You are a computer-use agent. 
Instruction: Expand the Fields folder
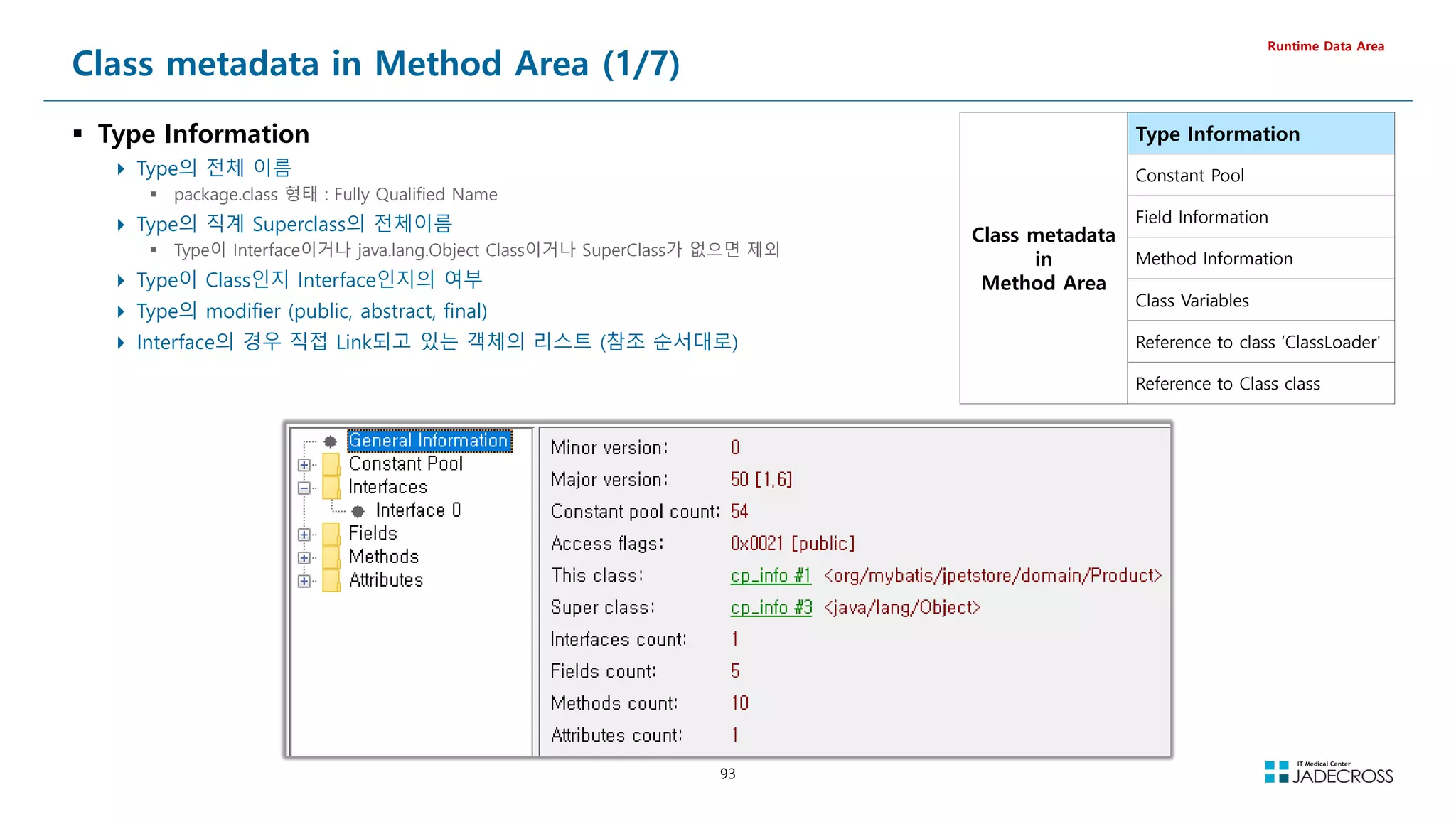[x=304, y=535]
